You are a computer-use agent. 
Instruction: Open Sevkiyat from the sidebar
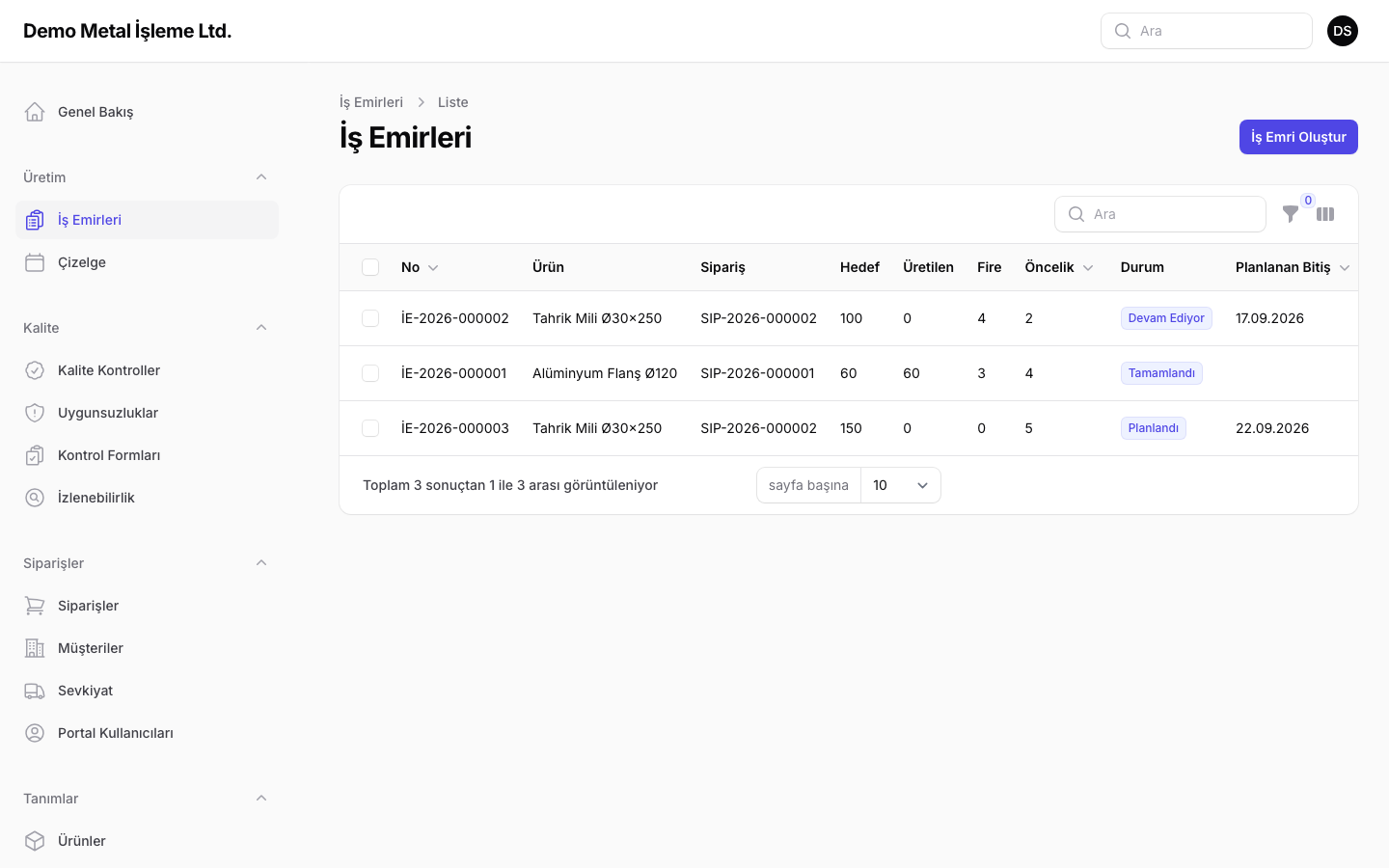point(147,691)
